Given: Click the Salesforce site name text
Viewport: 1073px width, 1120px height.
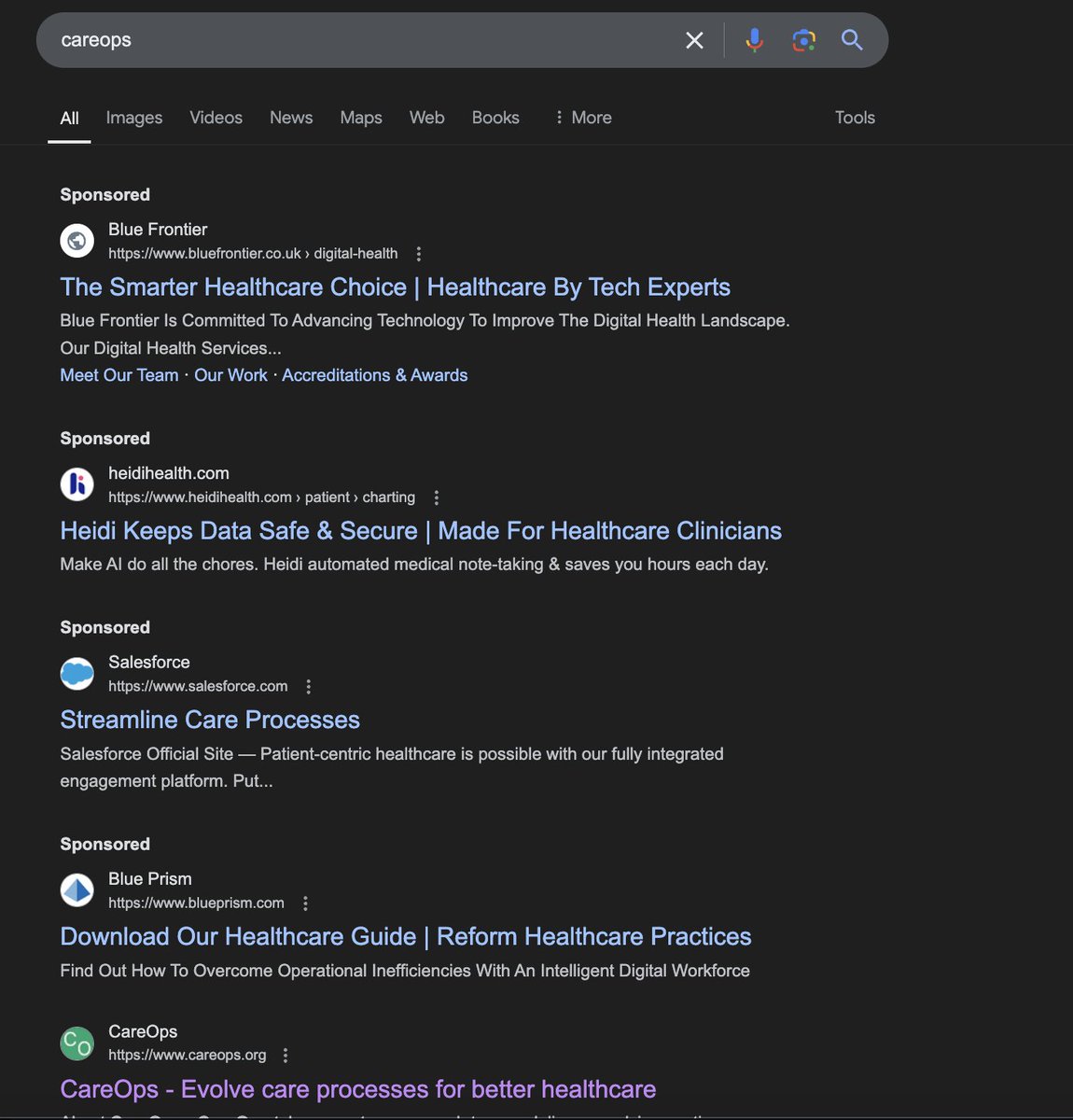Looking at the screenshot, I should pyautogui.click(x=149, y=662).
